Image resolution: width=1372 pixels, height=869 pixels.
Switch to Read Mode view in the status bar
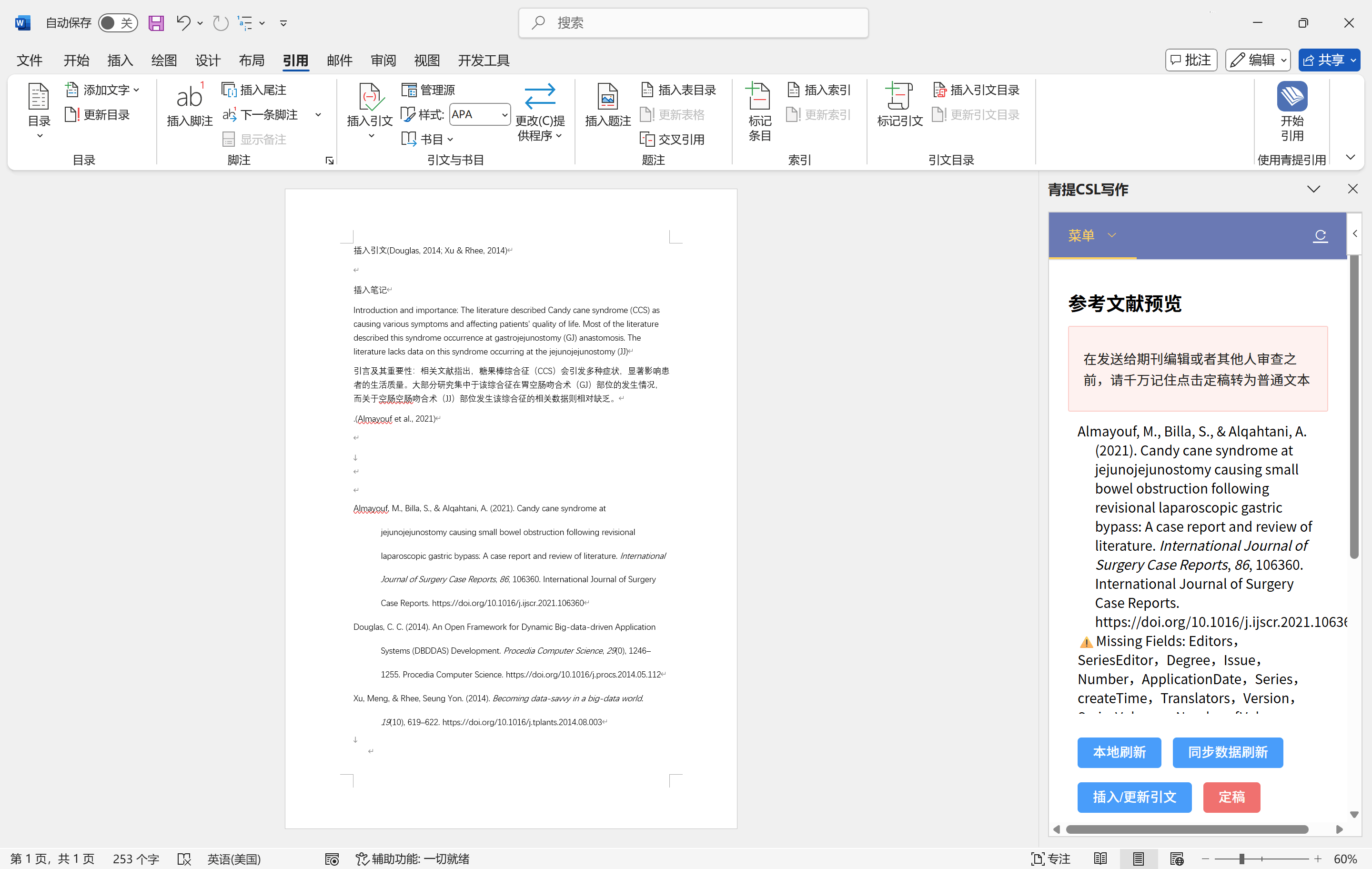point(1100,858)
